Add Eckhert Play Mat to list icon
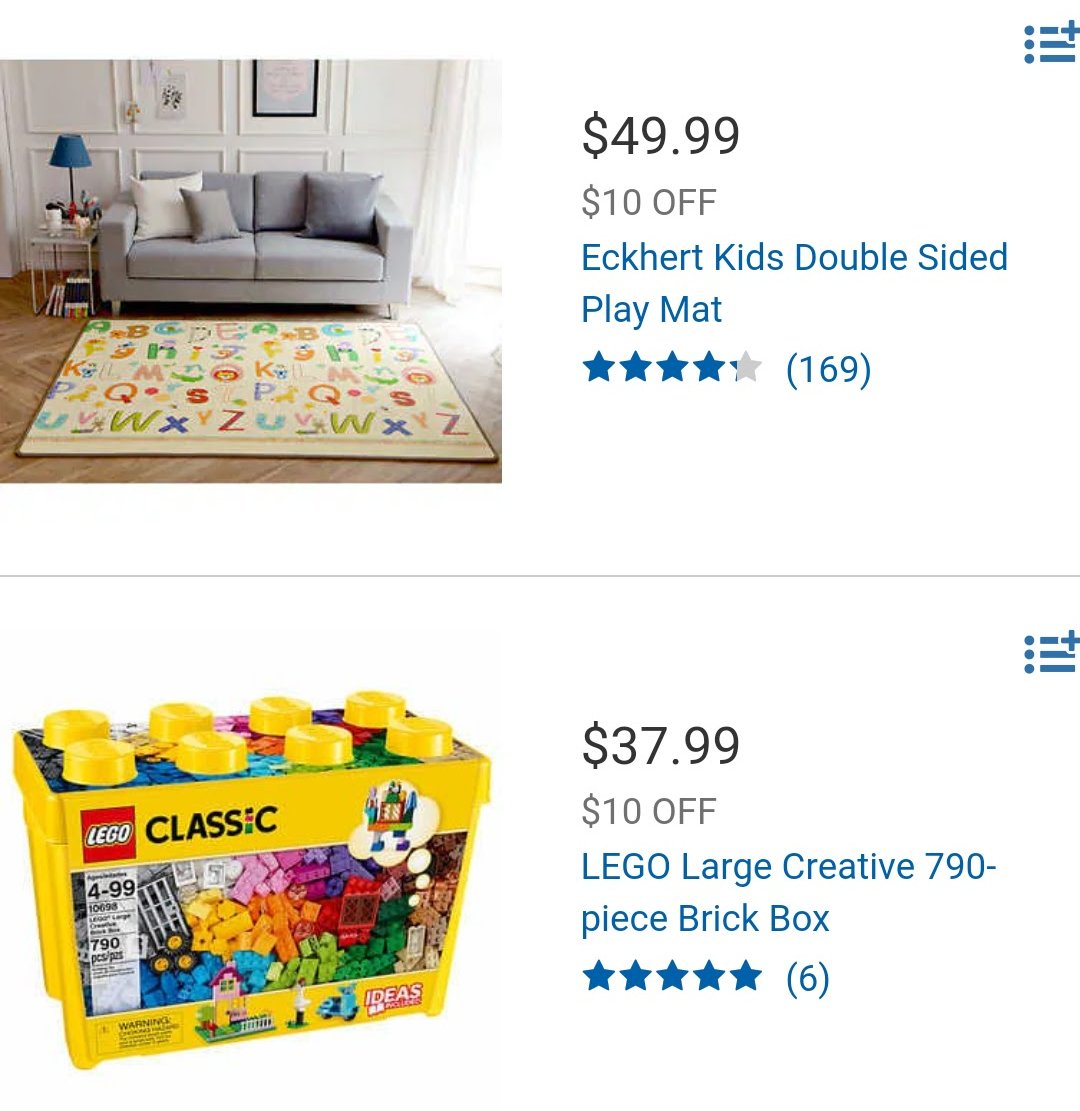This screenshot has width=1080, height=1111. tap(1052, 44)
